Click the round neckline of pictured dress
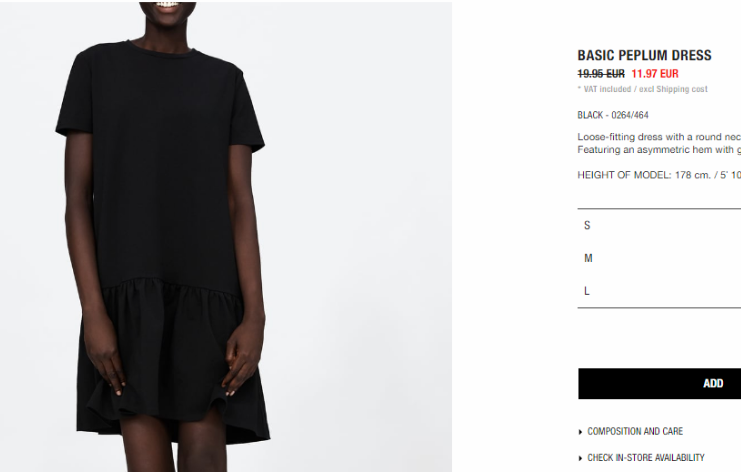Viewport: 741px width, 472px height. (161, 47)
